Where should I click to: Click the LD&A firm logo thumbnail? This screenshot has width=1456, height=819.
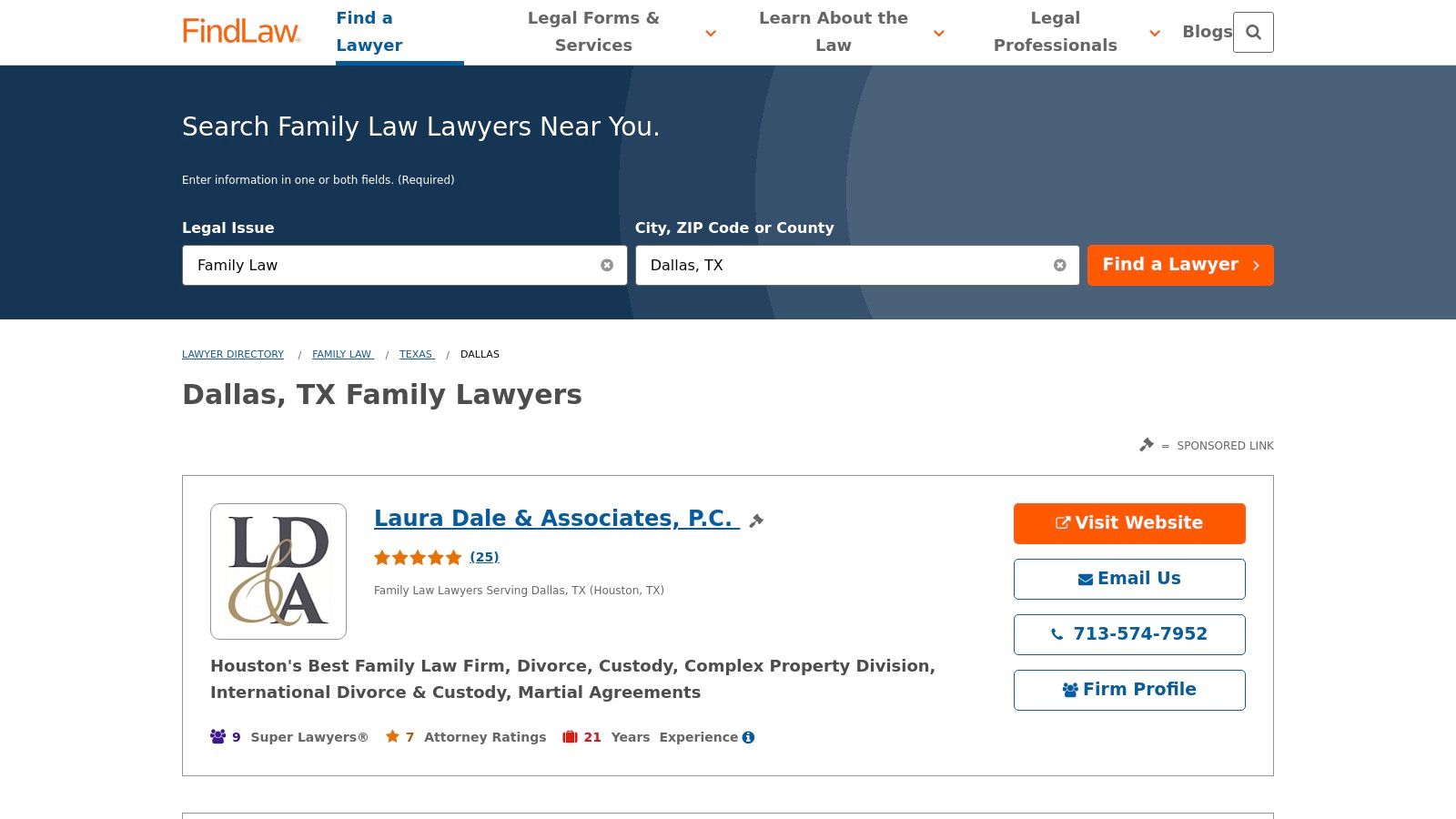click(x=278, y=571)
